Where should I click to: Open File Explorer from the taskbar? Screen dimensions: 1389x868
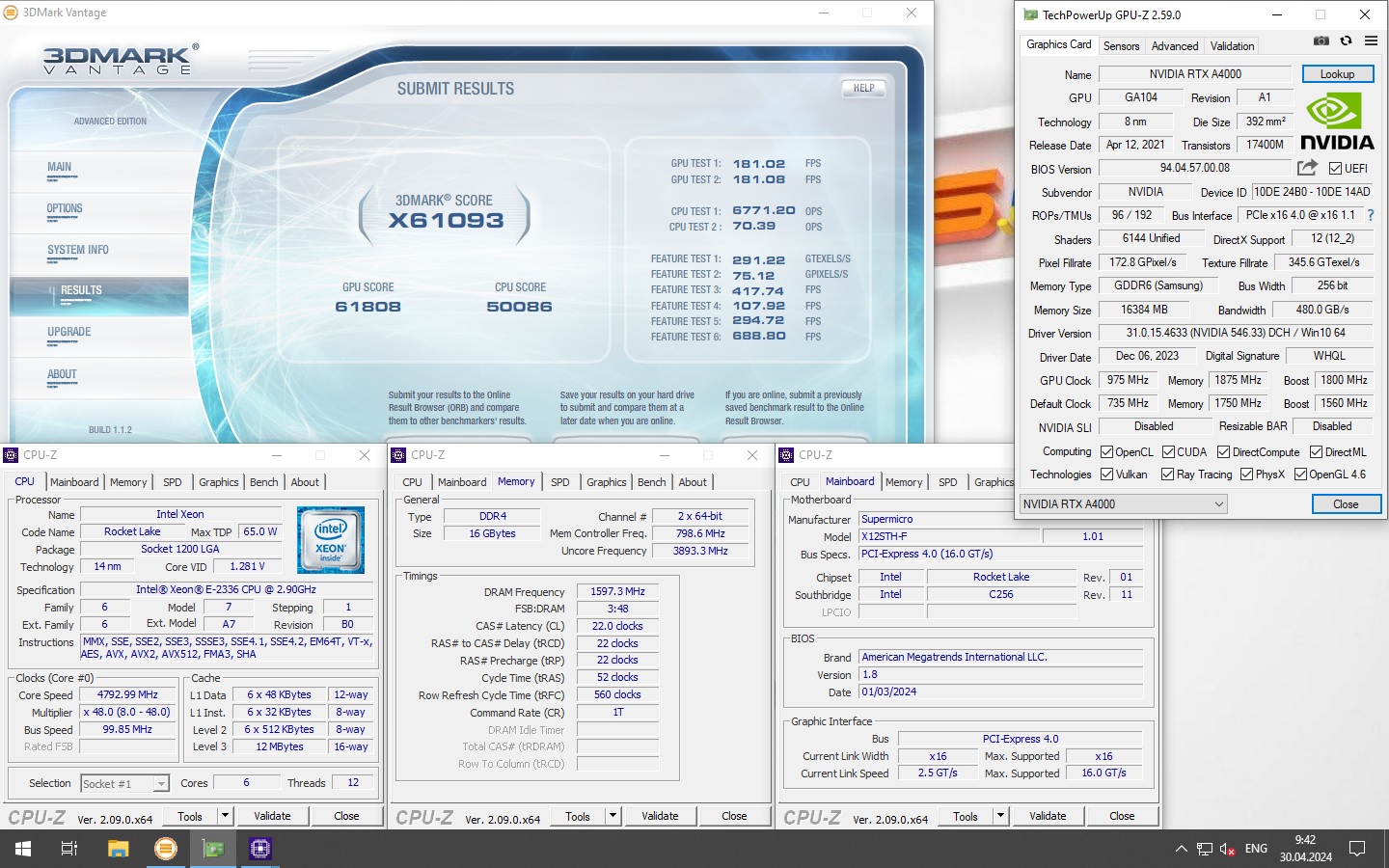[118, 849]
